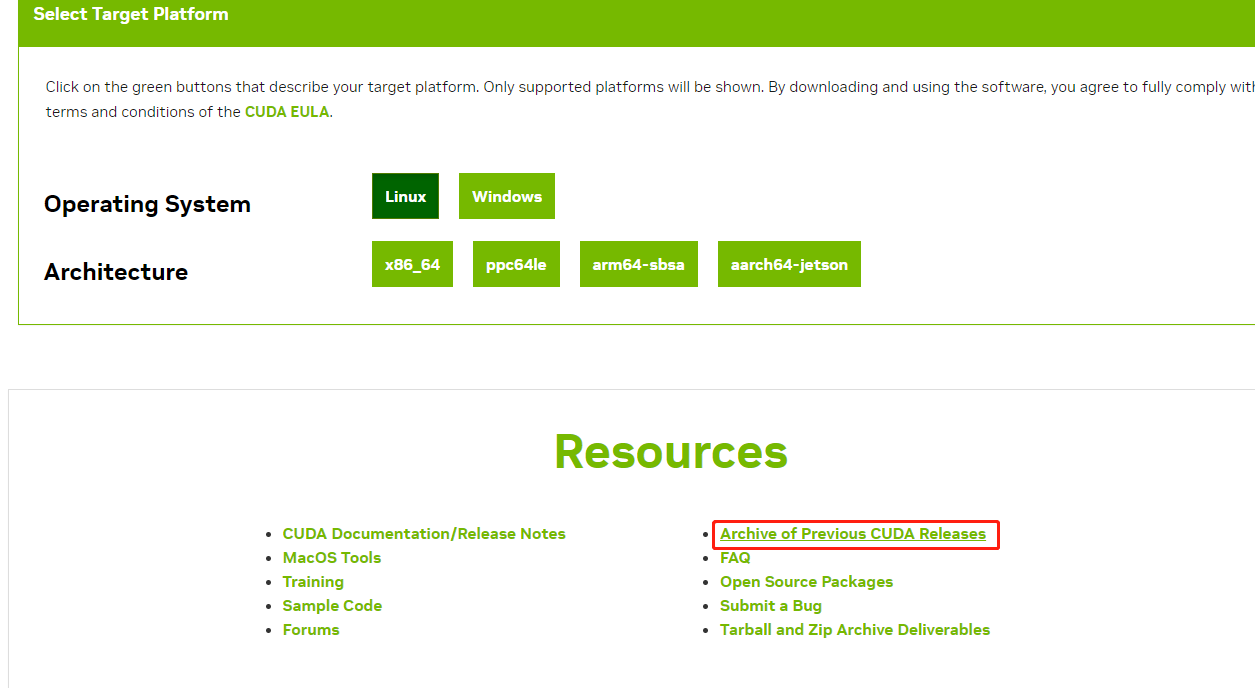Click the Operating System label
The image size is (1255, 688).
pos(147,204)
